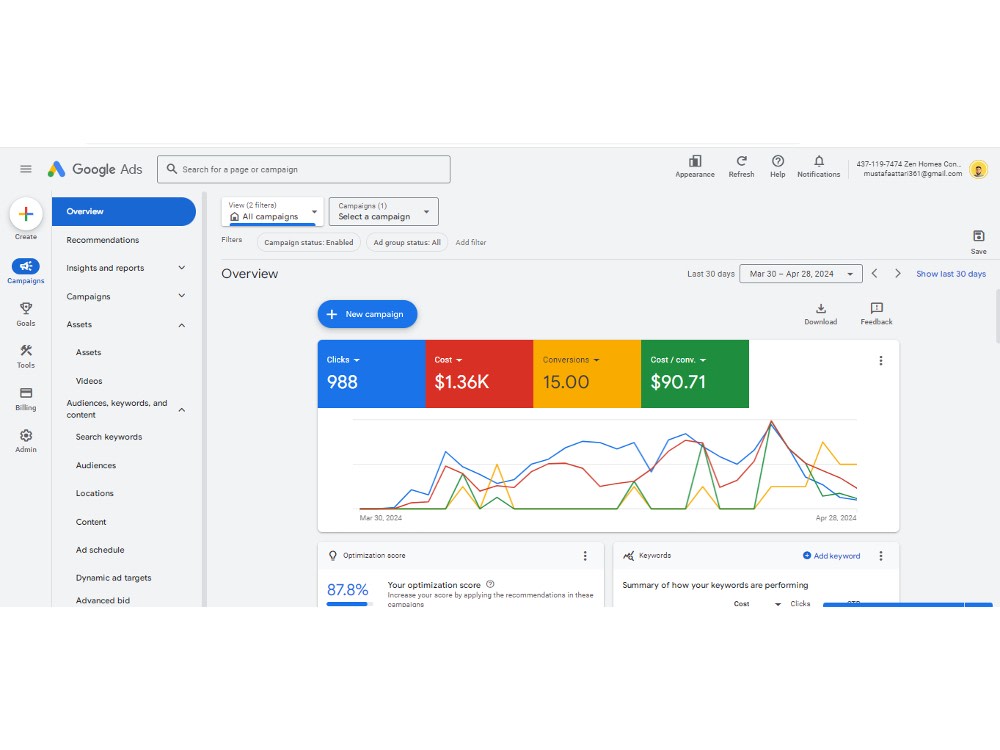Click the Keywords card chart icon

629,556
